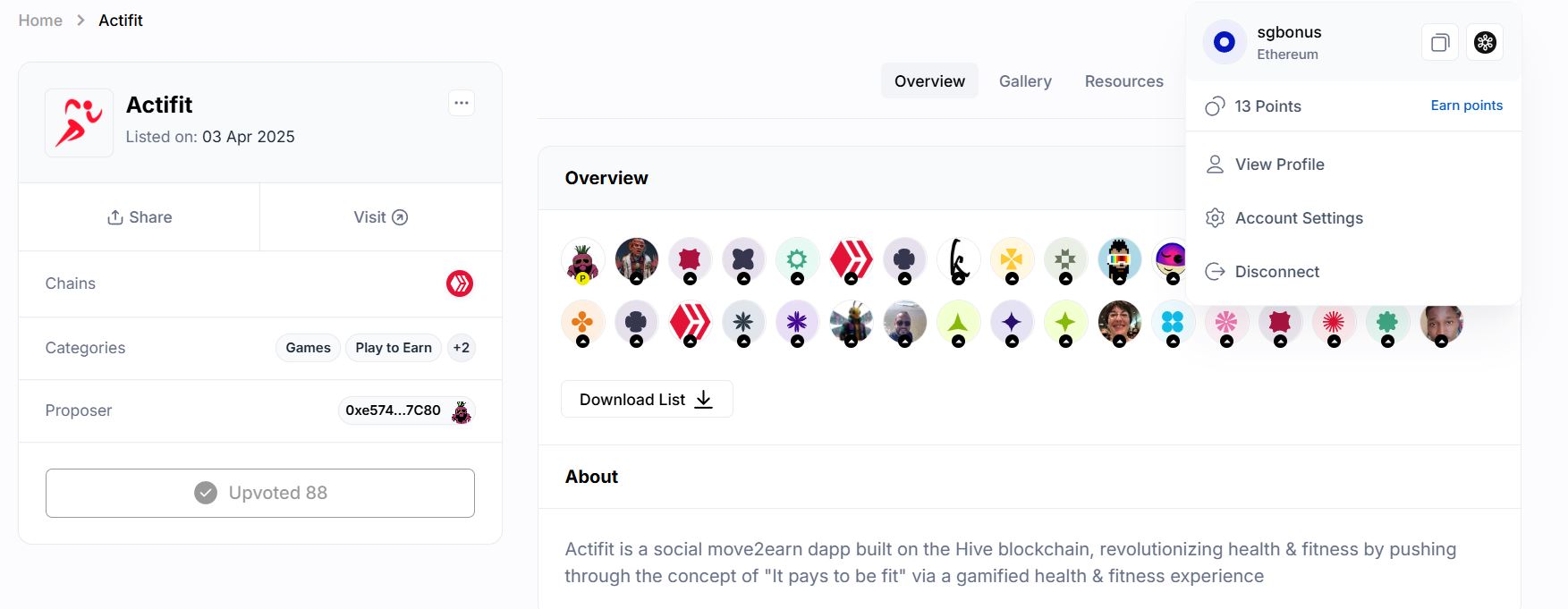
Task: Open the three-dot menu on the Actifit card
Action: pyautogui.click(x=462, y=103)
